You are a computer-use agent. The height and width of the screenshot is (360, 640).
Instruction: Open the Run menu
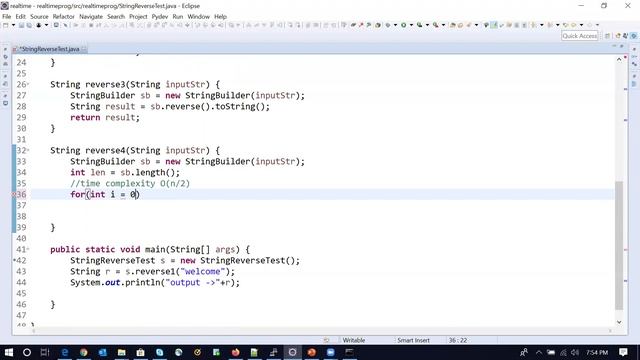178,17
